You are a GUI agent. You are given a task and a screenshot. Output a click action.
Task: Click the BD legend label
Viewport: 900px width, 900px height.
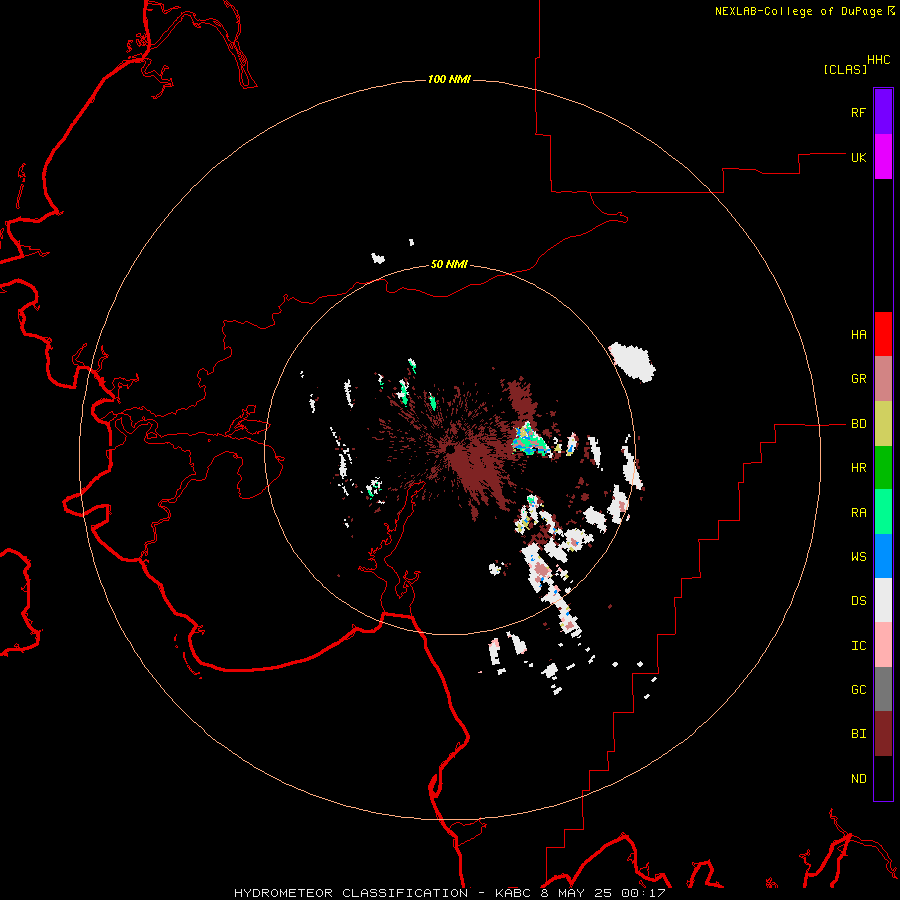tap(858, 424)
